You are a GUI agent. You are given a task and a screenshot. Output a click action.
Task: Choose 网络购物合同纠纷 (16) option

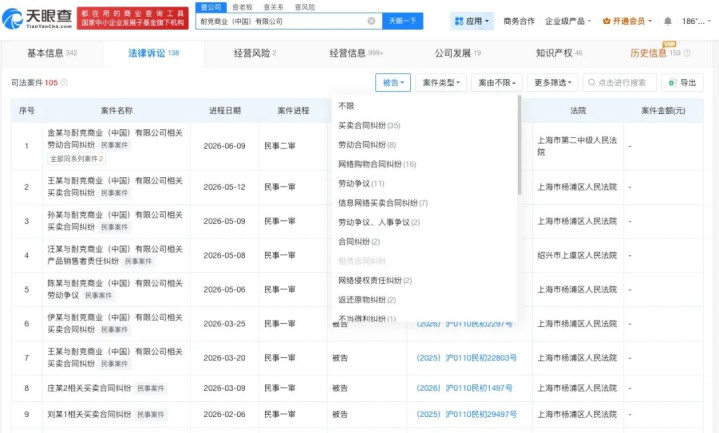point(377,164)
